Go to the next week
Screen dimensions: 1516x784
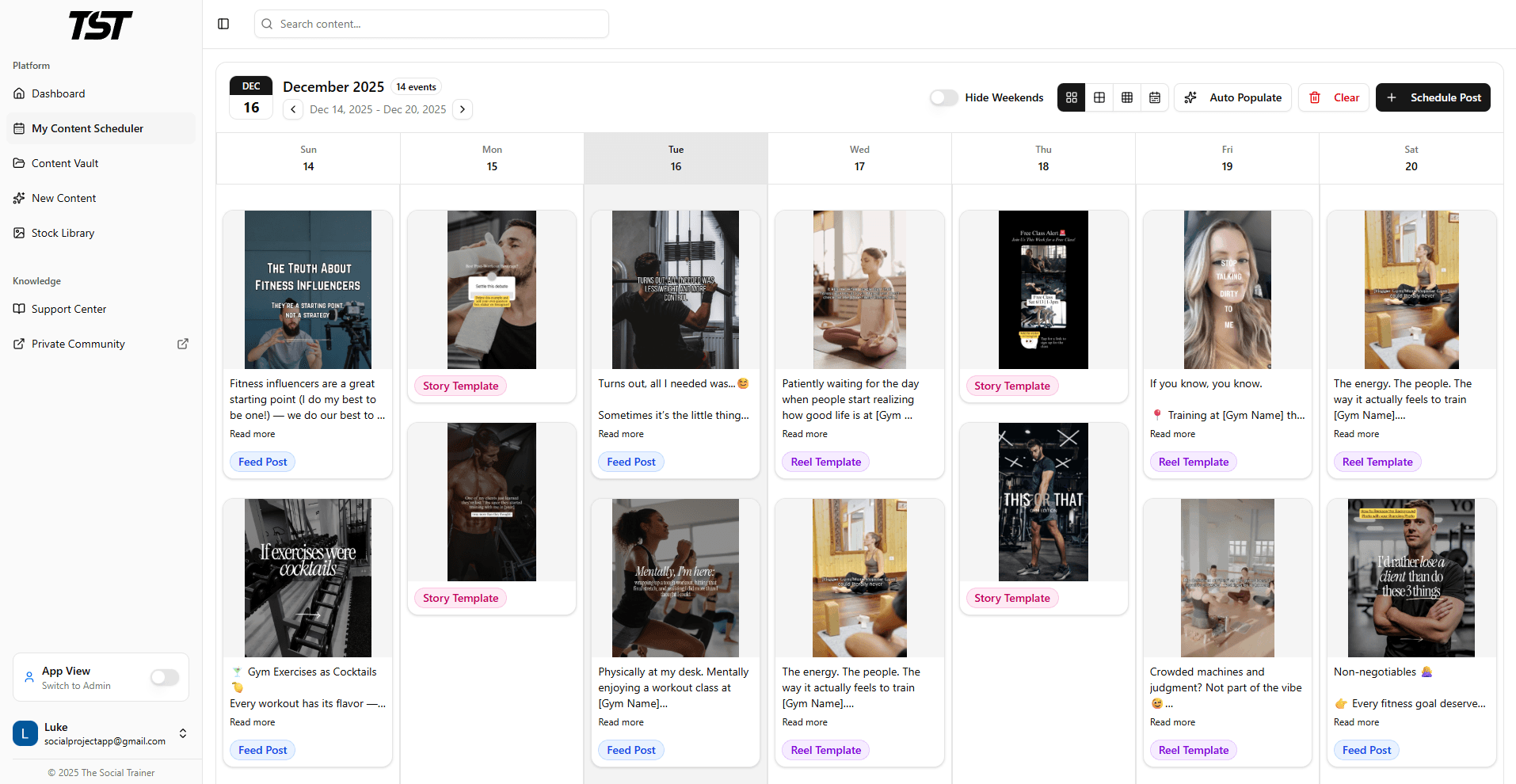click(x=463, y=109)
